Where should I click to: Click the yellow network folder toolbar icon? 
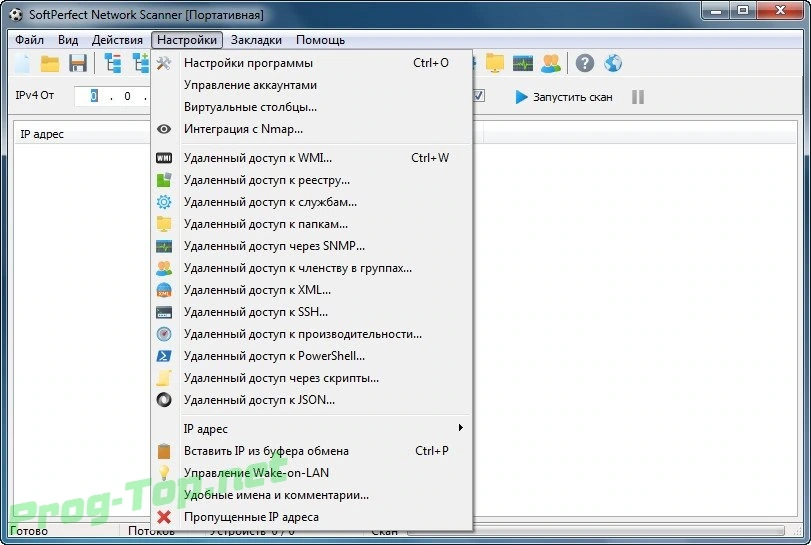click(x=494, y=63)
